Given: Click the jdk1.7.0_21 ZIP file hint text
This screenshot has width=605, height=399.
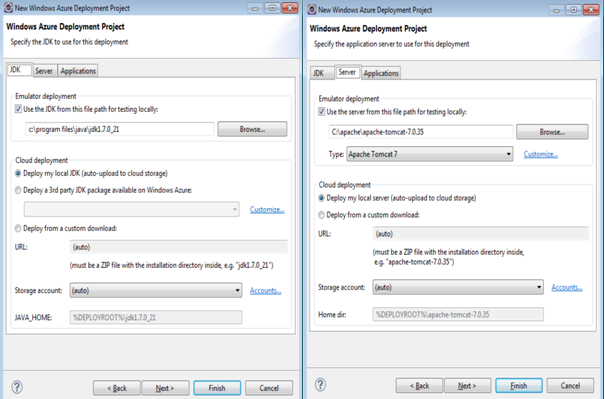Looking at the screenshot, I should click(172, 265).
